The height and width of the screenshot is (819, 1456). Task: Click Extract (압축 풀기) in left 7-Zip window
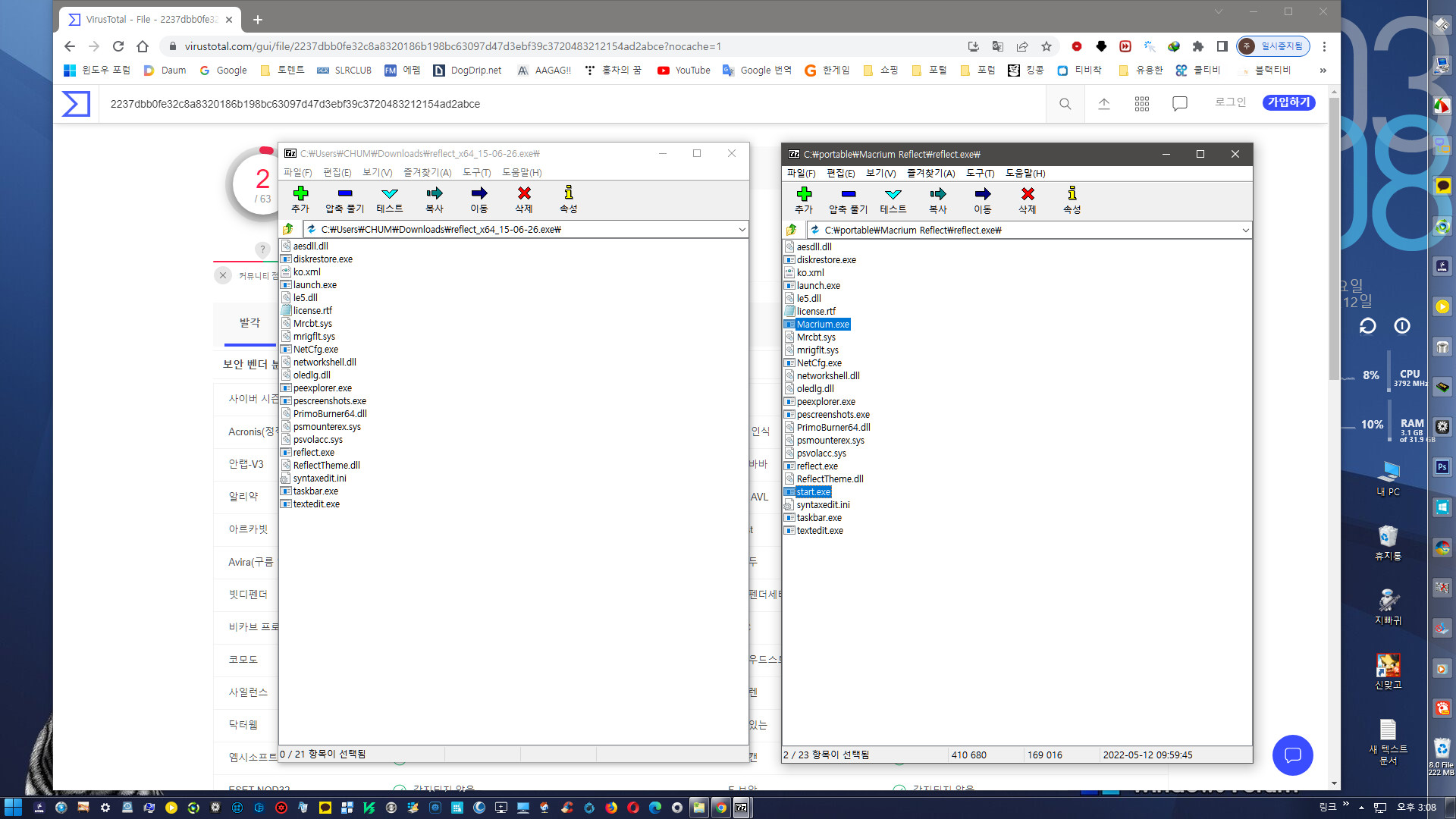click(x=345, y=199)
